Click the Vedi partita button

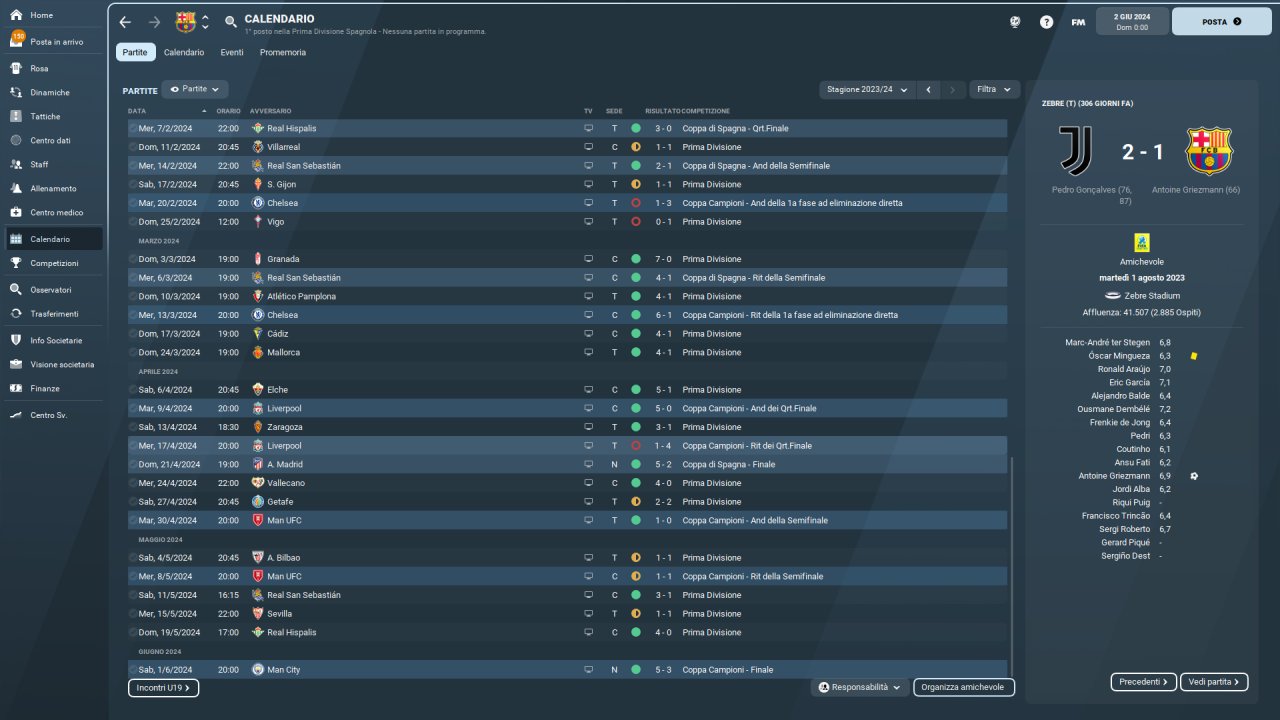[1214, 682]
